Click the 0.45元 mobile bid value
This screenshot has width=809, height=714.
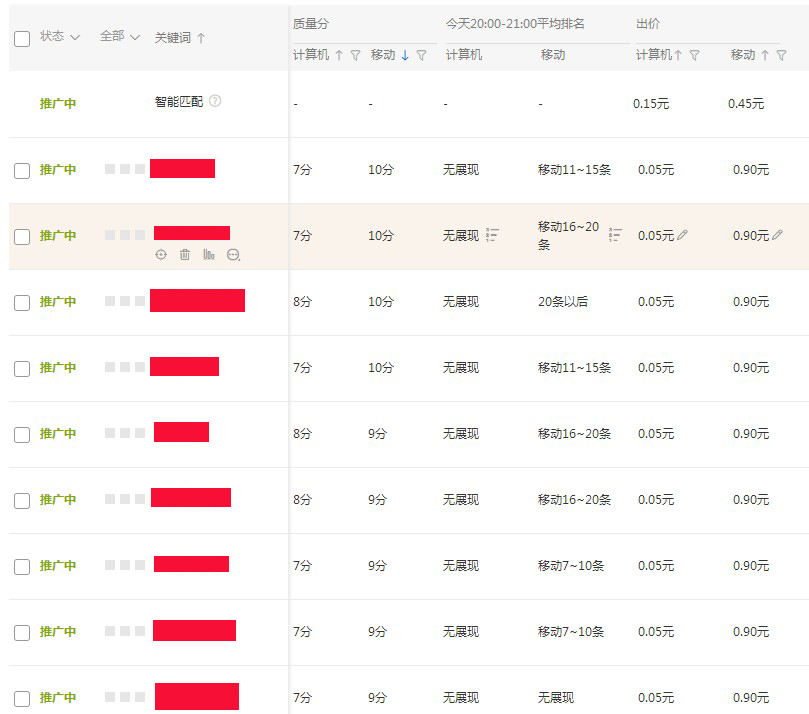pyautogui.click(x=746, y=104)
